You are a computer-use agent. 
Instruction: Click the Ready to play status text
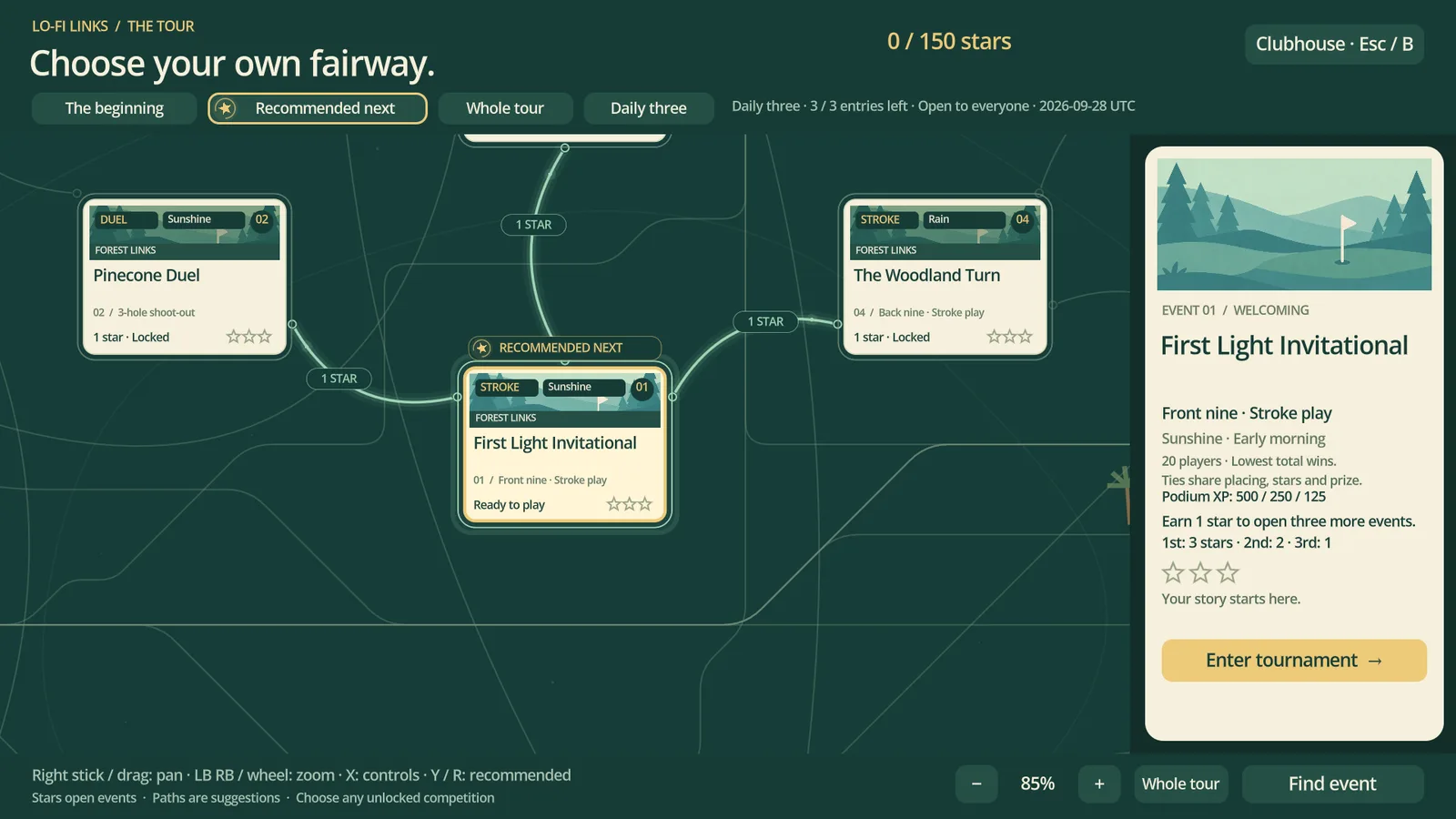click(x=509, y=505)
